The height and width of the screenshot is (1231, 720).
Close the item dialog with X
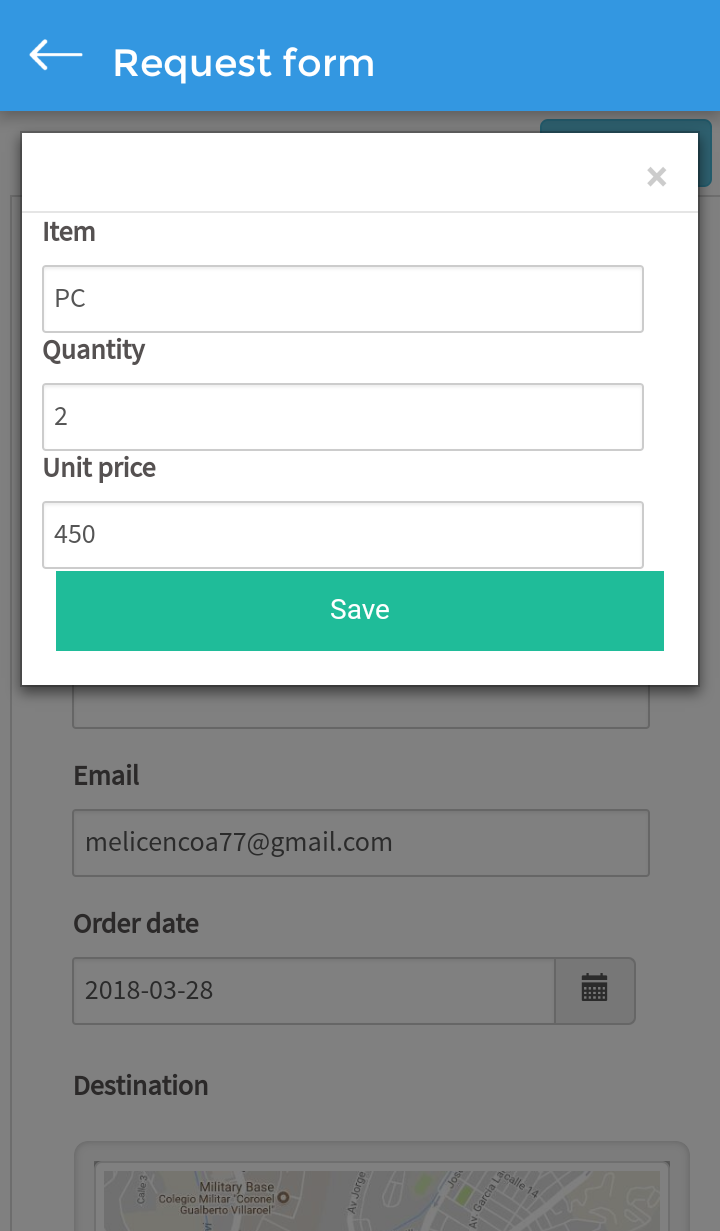pyautogui.click(x=656, y=177)
